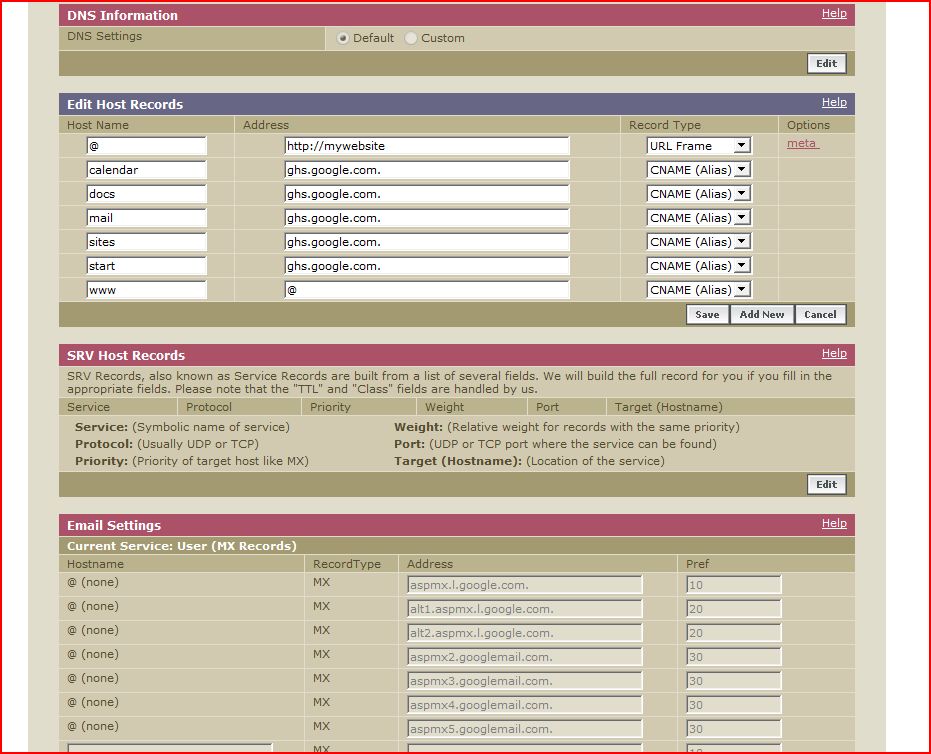This screenshot has height=754, width=931.
Task: Click the 'Priority' SRV column header
Action: tap(330, 407)
